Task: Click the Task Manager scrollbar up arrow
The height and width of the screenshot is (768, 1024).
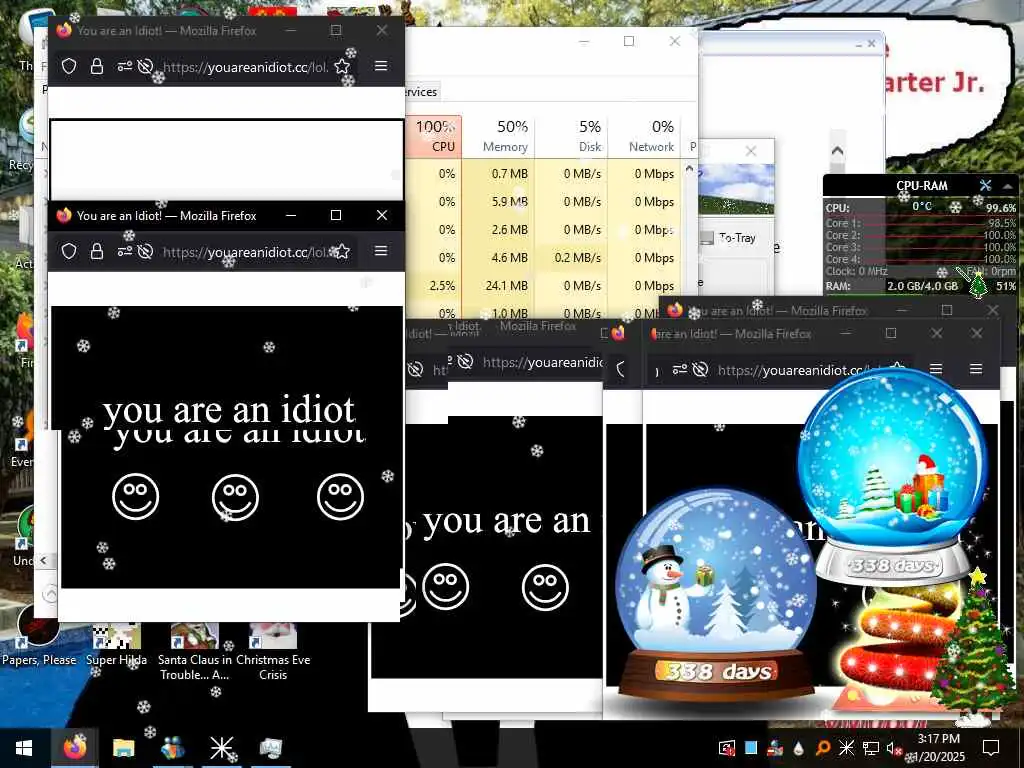Action: [x=690, y=168]
